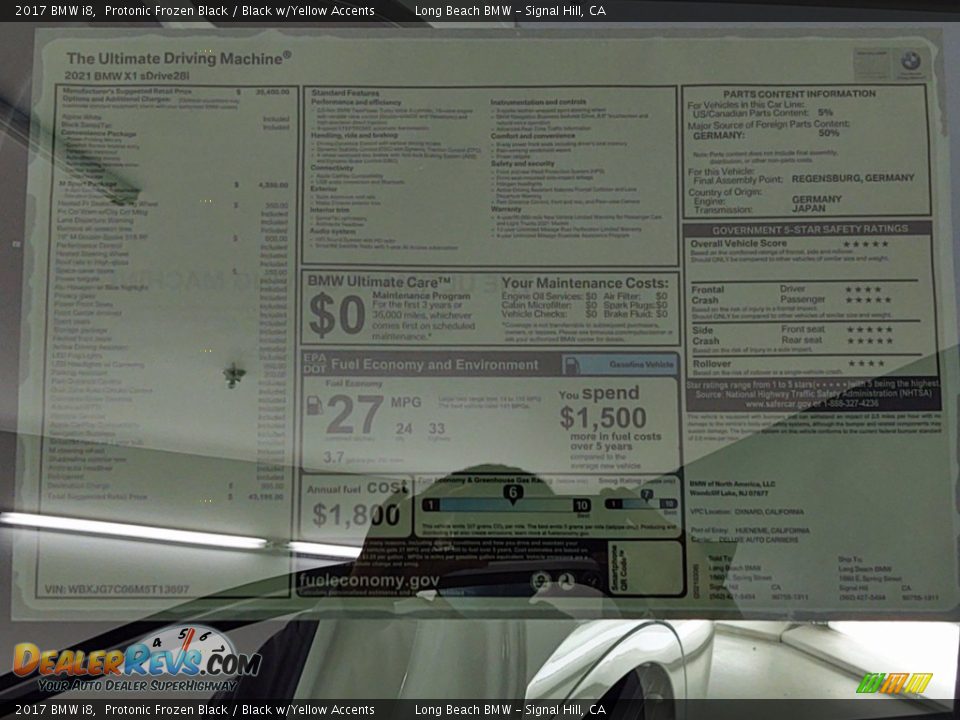Click the Frontal Crash Driver star rating
The height and width of the screenshot is (720, 960).
click(863, 289)
